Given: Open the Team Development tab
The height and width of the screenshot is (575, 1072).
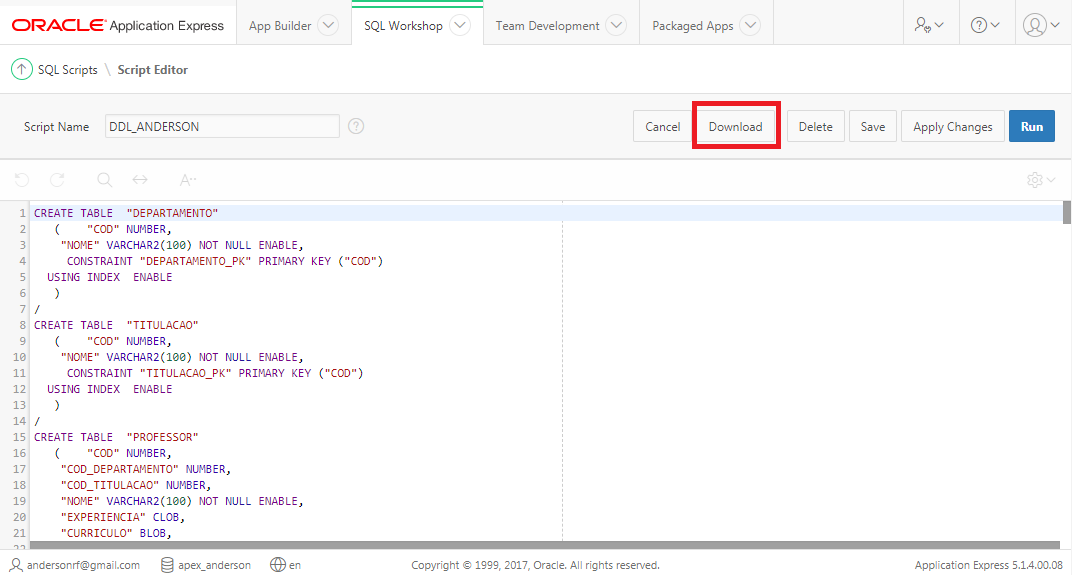Looking at the screenshot, I should (547, 25).
